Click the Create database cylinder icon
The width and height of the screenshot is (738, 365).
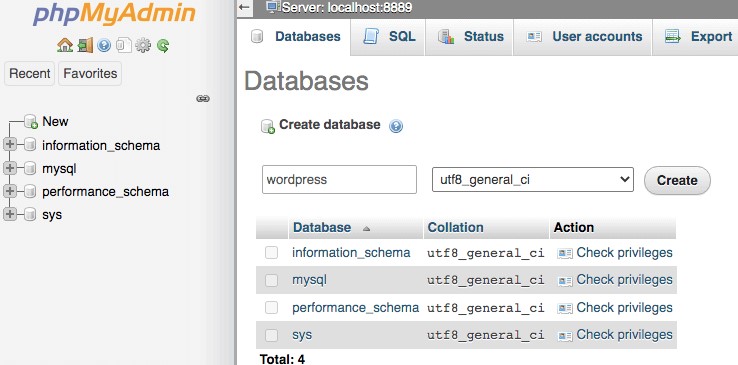(x=267, y=126)
